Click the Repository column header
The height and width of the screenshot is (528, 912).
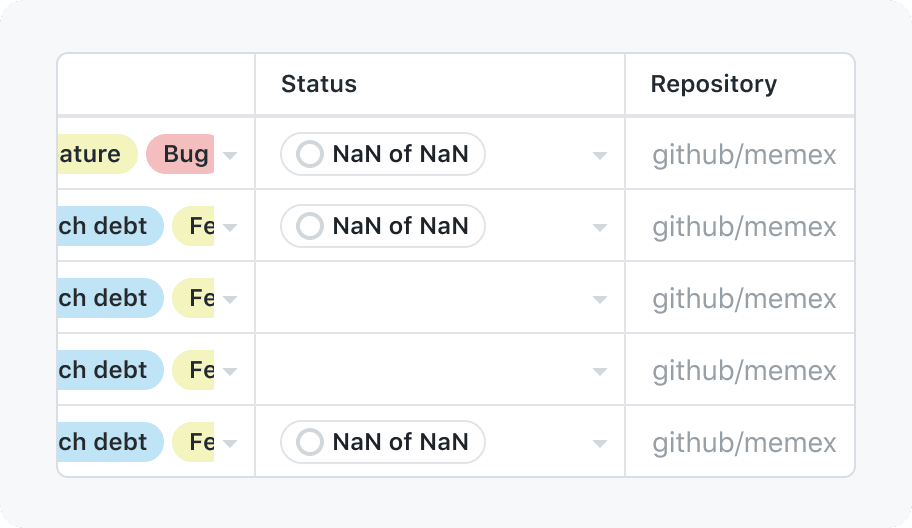713,84
